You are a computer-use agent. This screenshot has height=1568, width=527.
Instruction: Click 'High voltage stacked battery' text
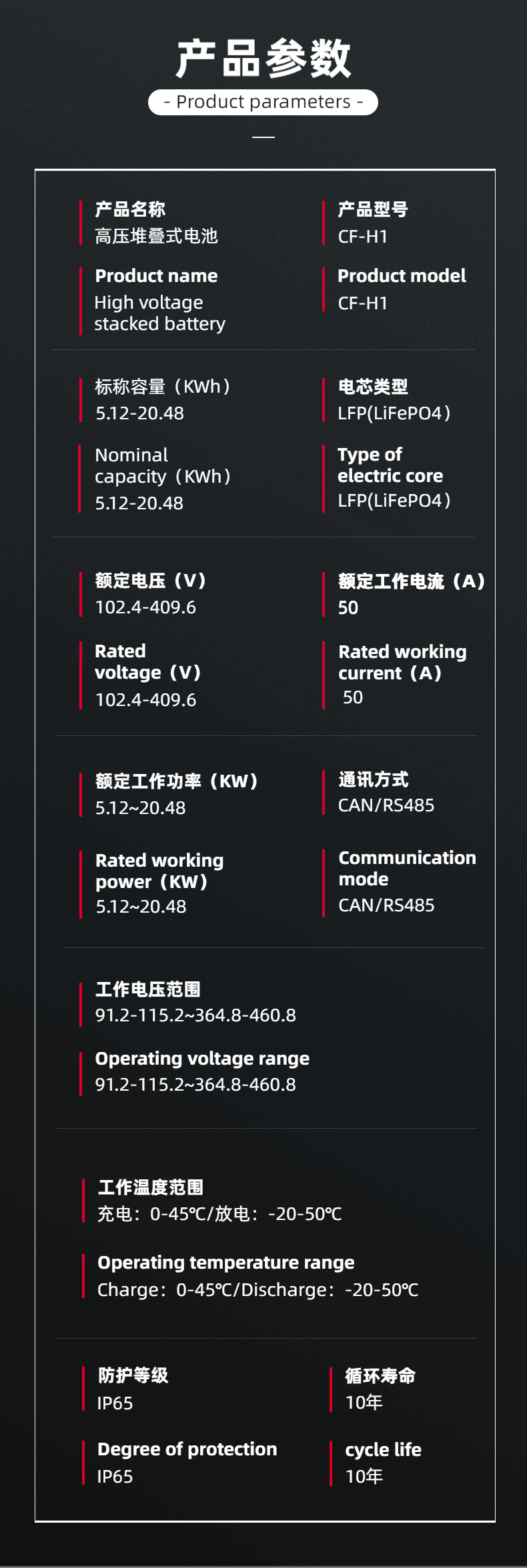(159, 313)
